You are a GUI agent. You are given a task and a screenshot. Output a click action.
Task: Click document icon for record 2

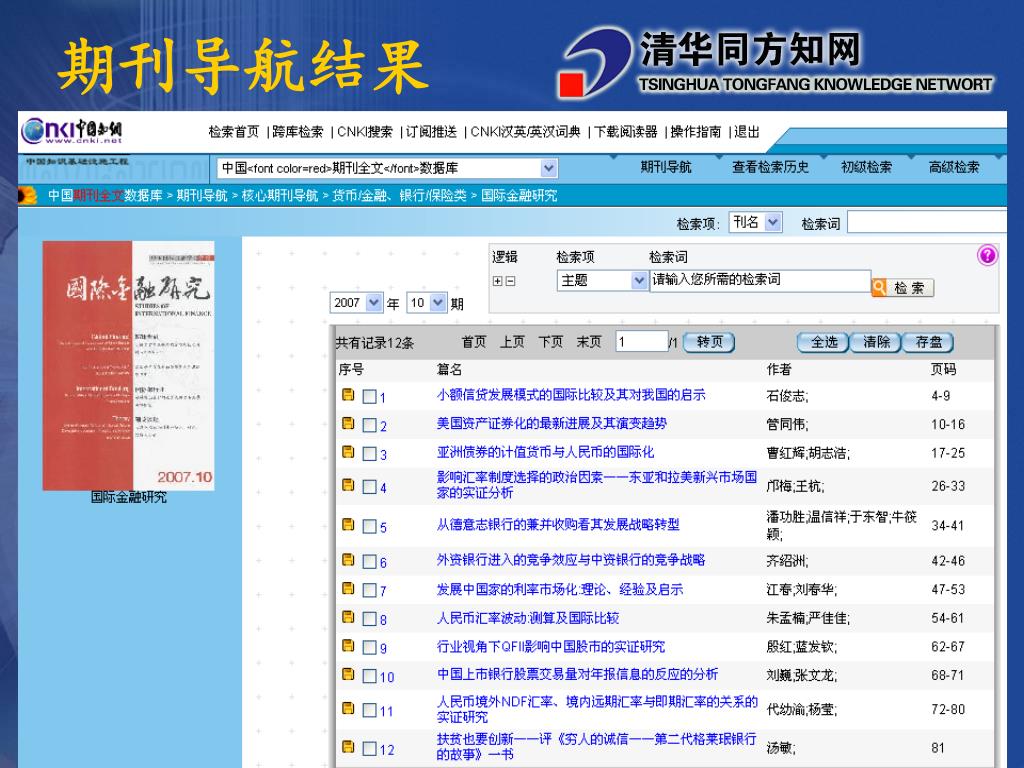point(348,423)
